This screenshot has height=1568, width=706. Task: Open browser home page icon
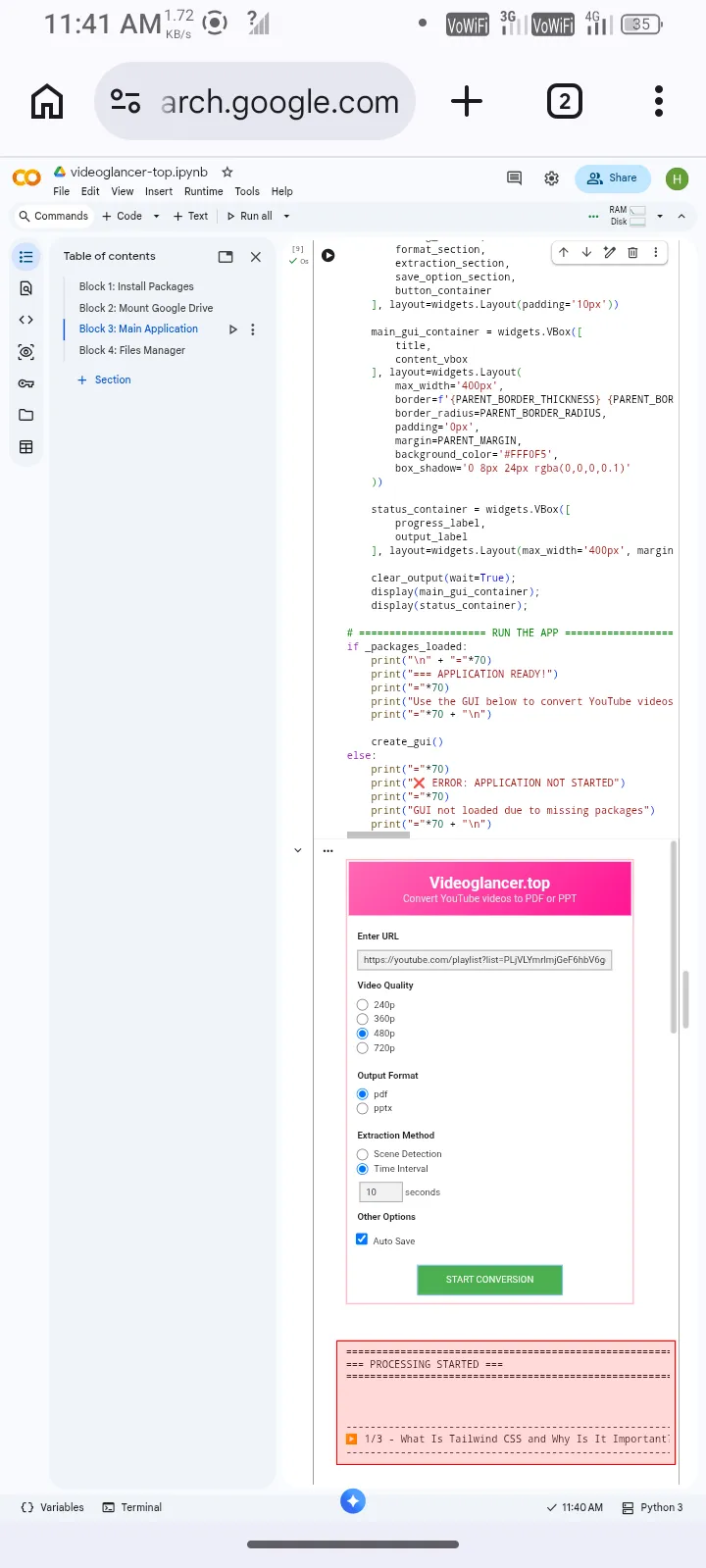point(47,101)
